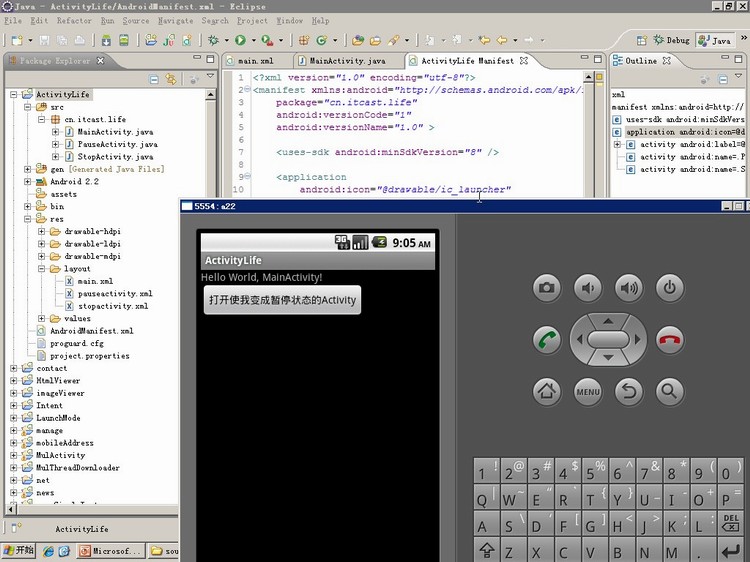Click the emulator MENU button
Image resolution: width=750 pixels, height=562 pixels.
point(588,392)
